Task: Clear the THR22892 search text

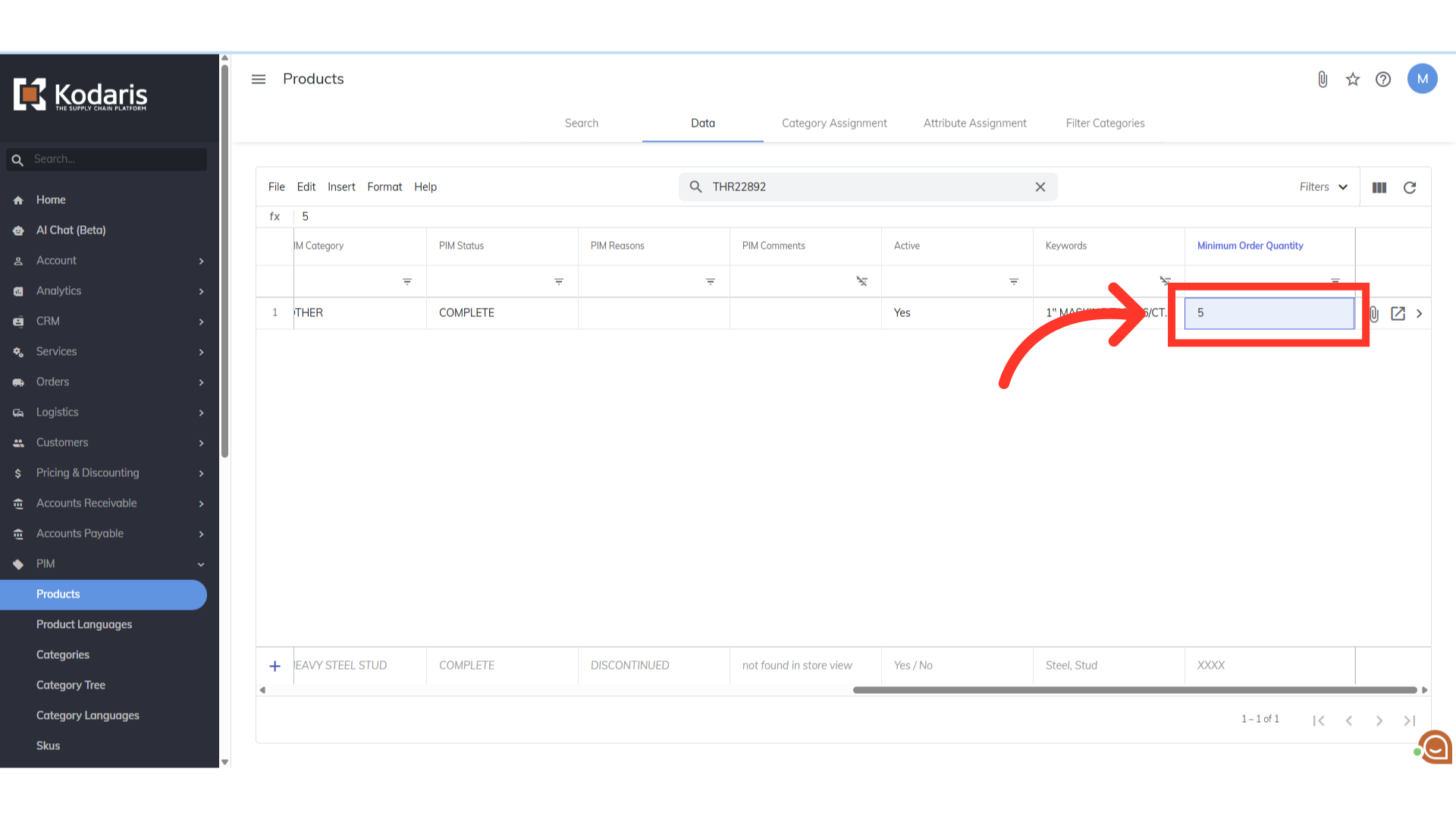Action: 1040,187
